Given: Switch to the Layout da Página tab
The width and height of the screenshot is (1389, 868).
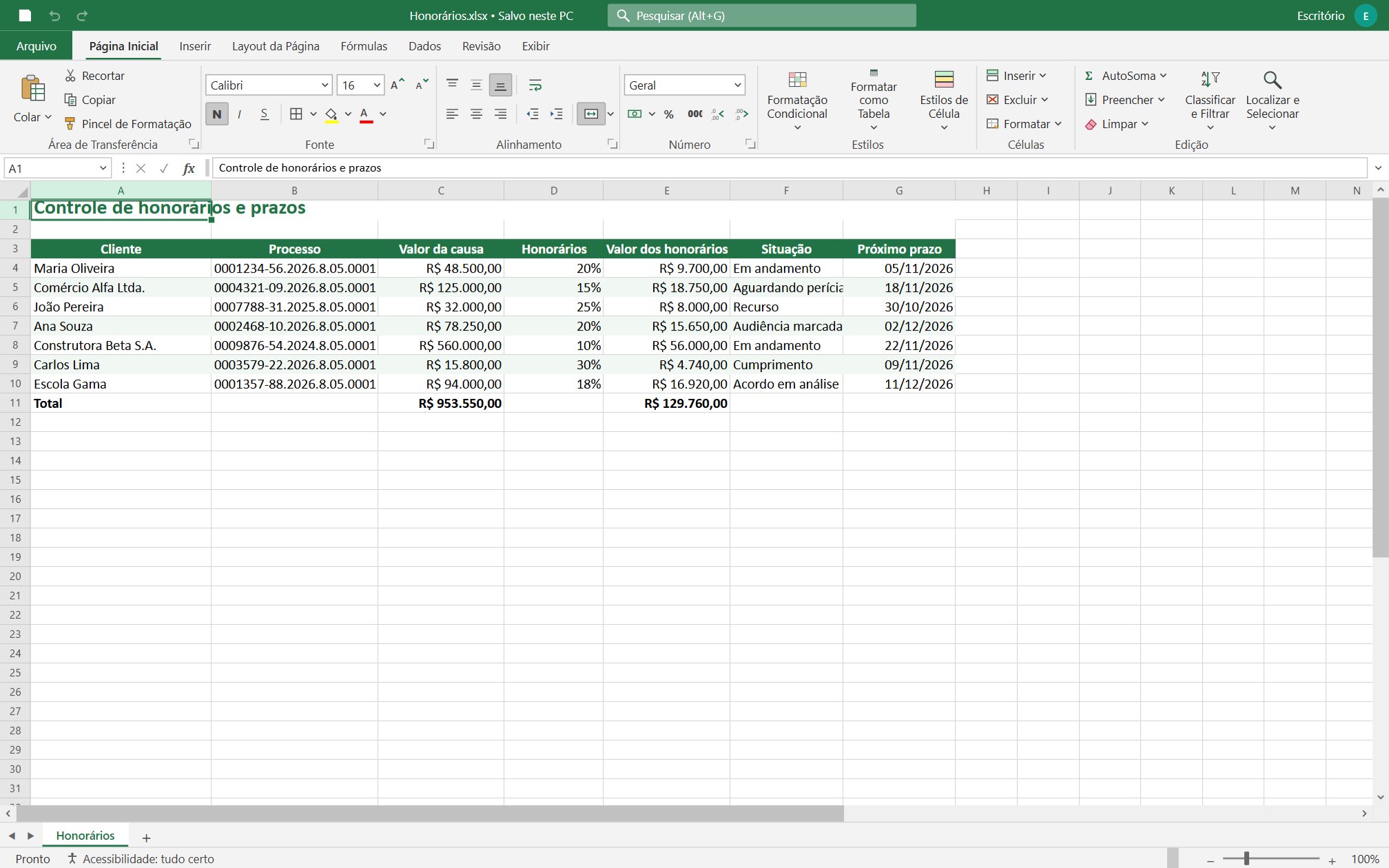Looking at the screenshot, I should point(276,46).
